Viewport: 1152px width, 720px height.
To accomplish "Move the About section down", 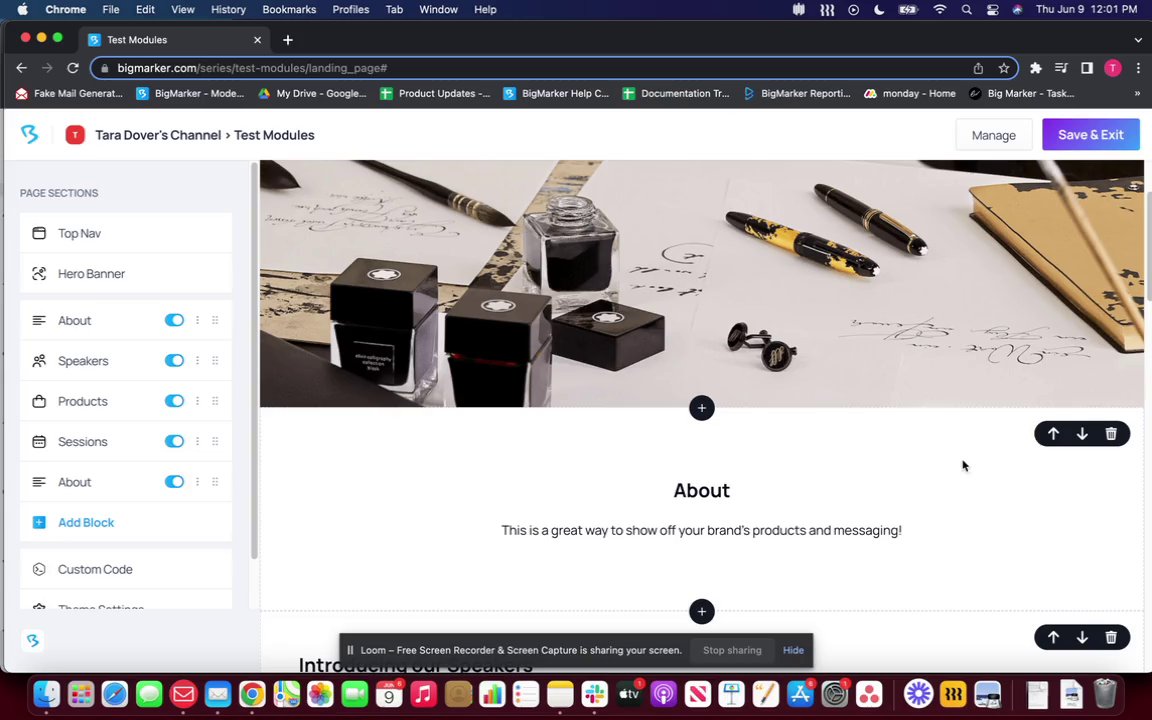I will (x=1081, y=433).
